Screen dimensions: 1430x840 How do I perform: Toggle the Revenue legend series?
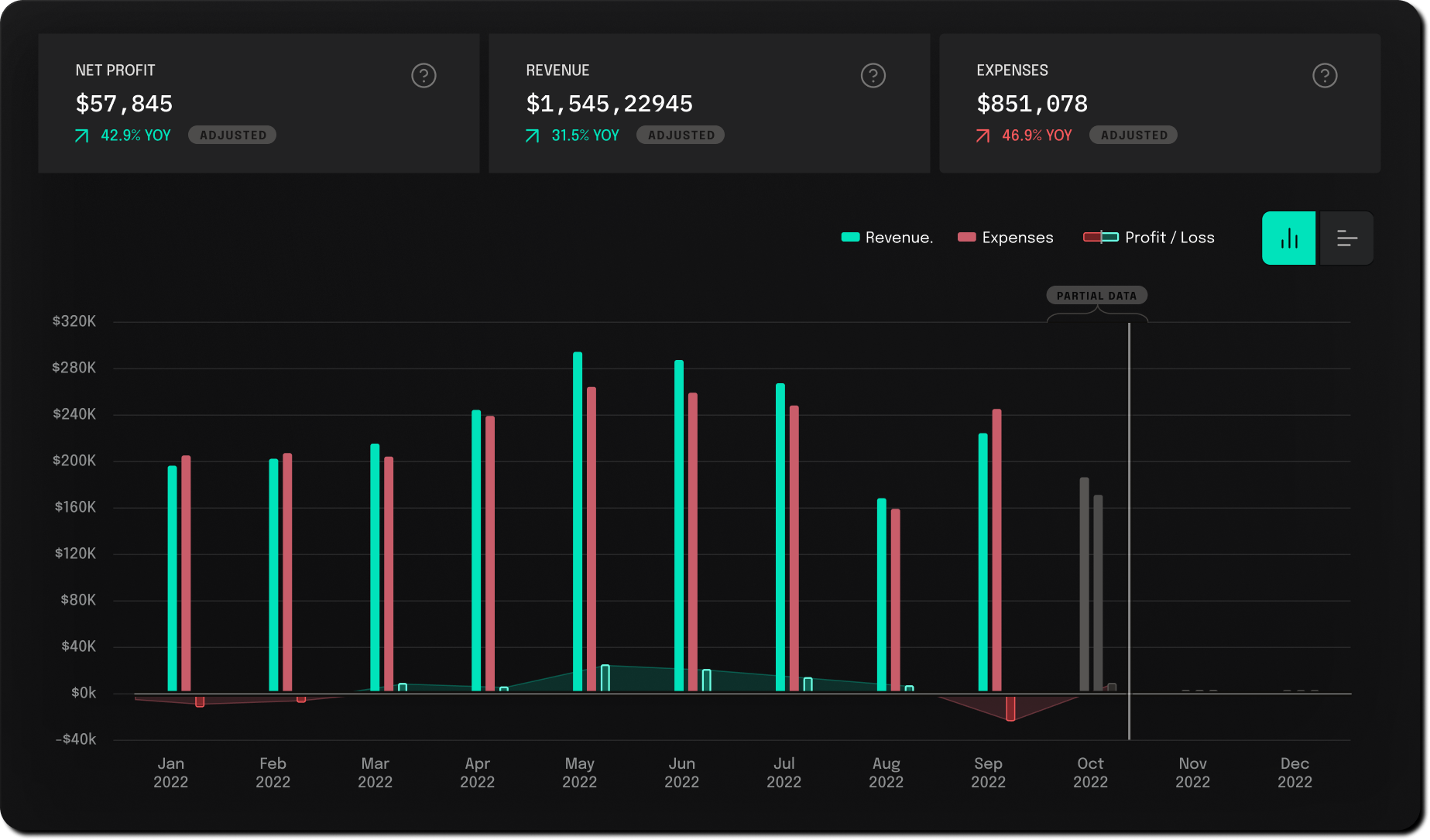point(887,238)
